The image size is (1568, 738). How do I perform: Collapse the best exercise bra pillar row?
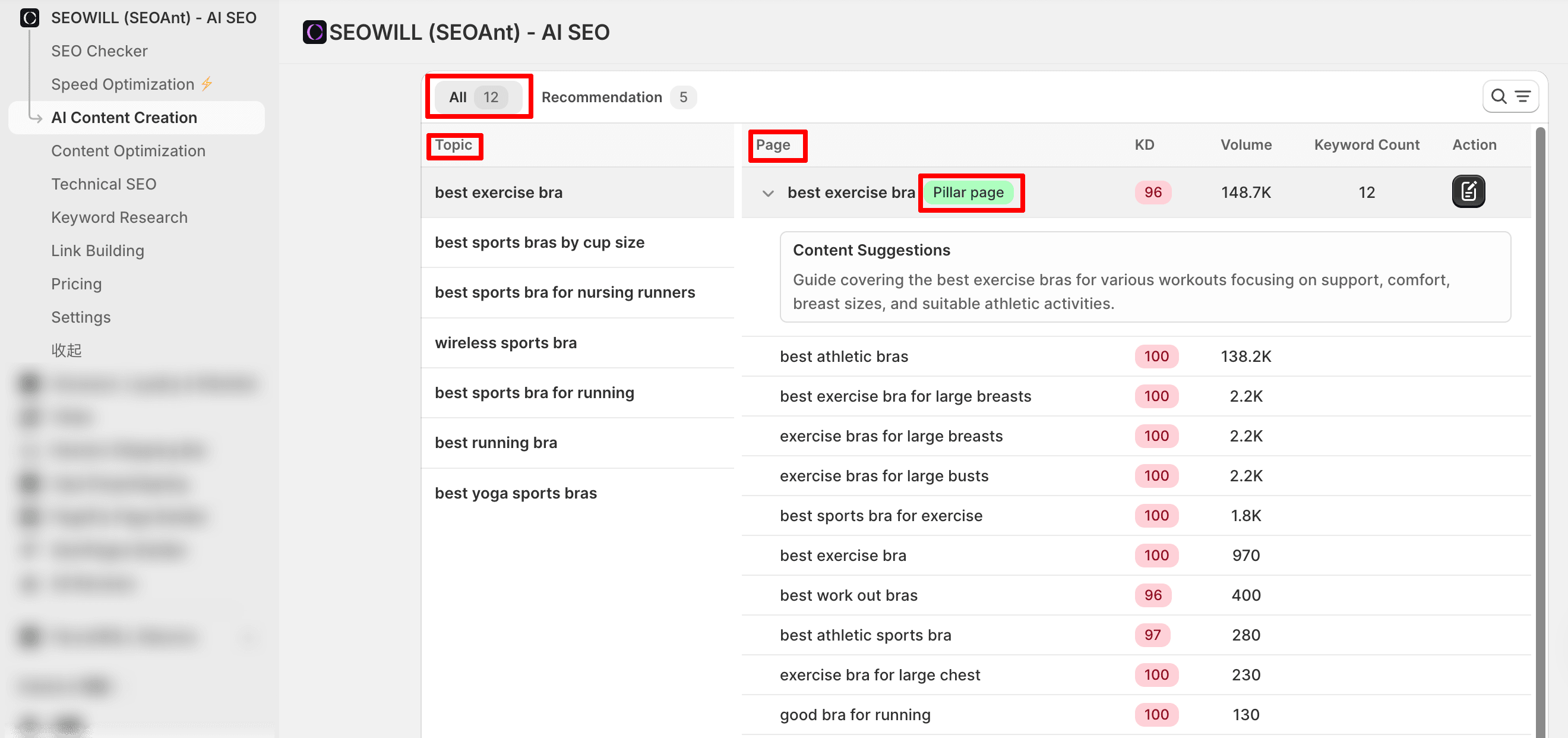[767, 193]
